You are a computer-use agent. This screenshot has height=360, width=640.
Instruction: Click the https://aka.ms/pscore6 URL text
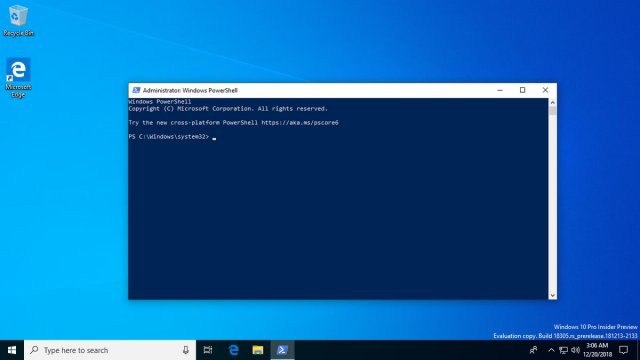300,122
